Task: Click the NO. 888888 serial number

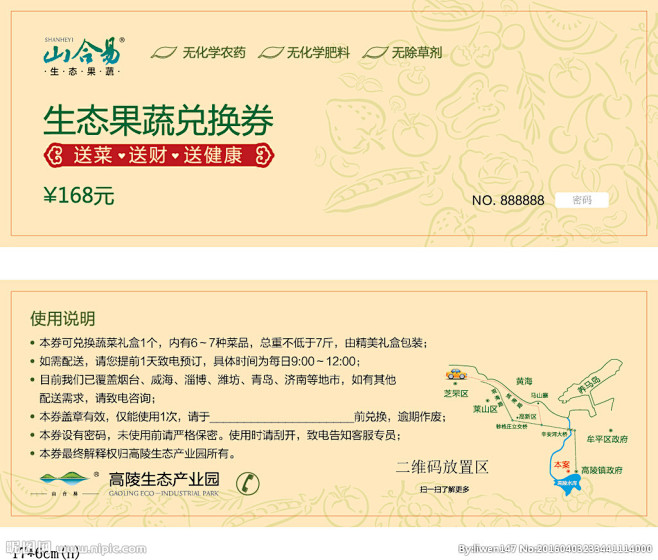Action: (x=508, y=200)
